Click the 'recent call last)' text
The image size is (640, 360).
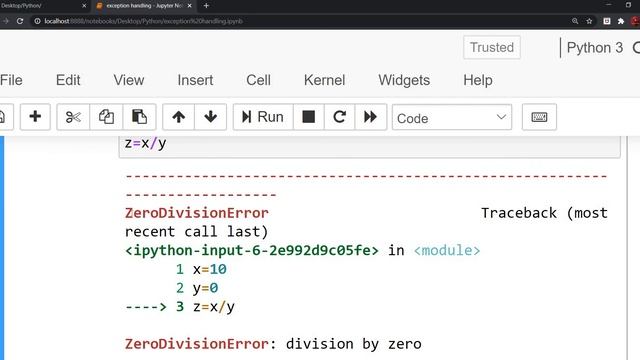[197, 232]
